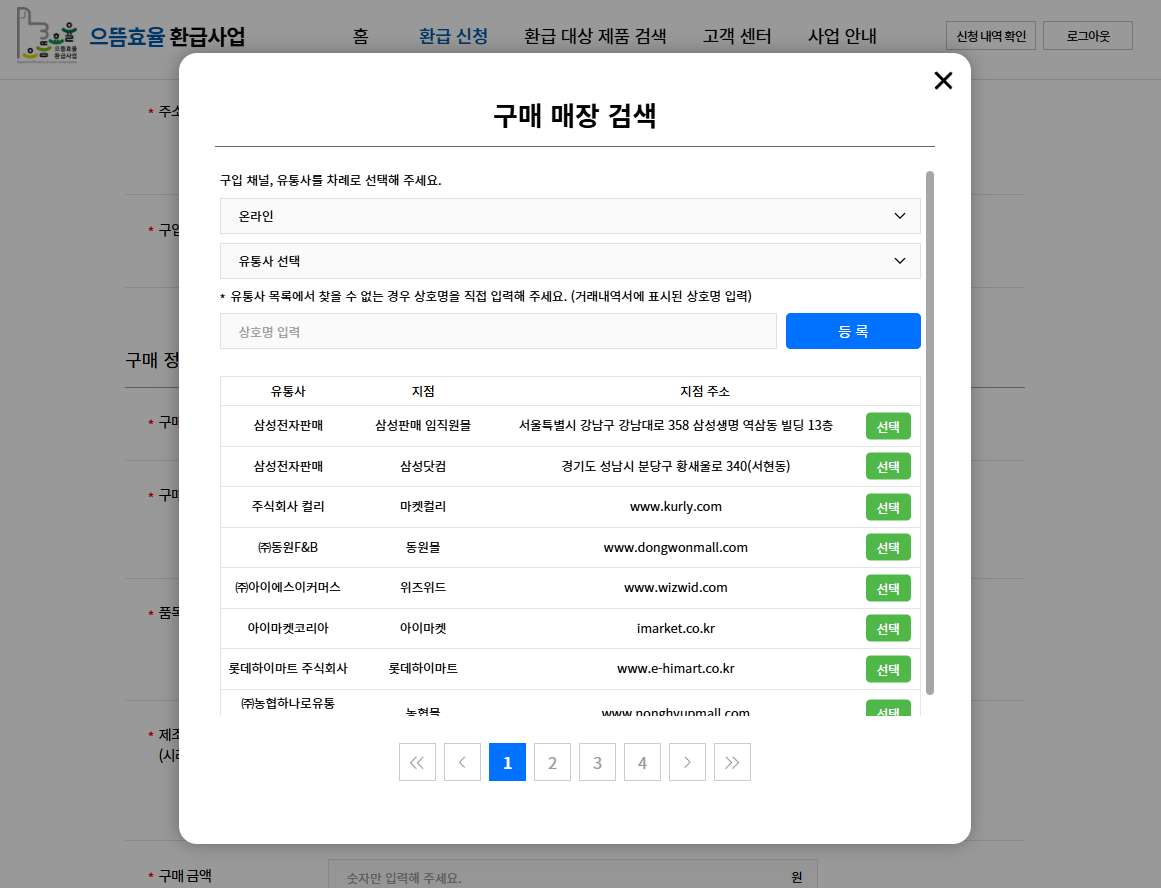1161x888 pixels.
Task: Click the dialog's vertical scrollbar
Action: coord(930,433)
